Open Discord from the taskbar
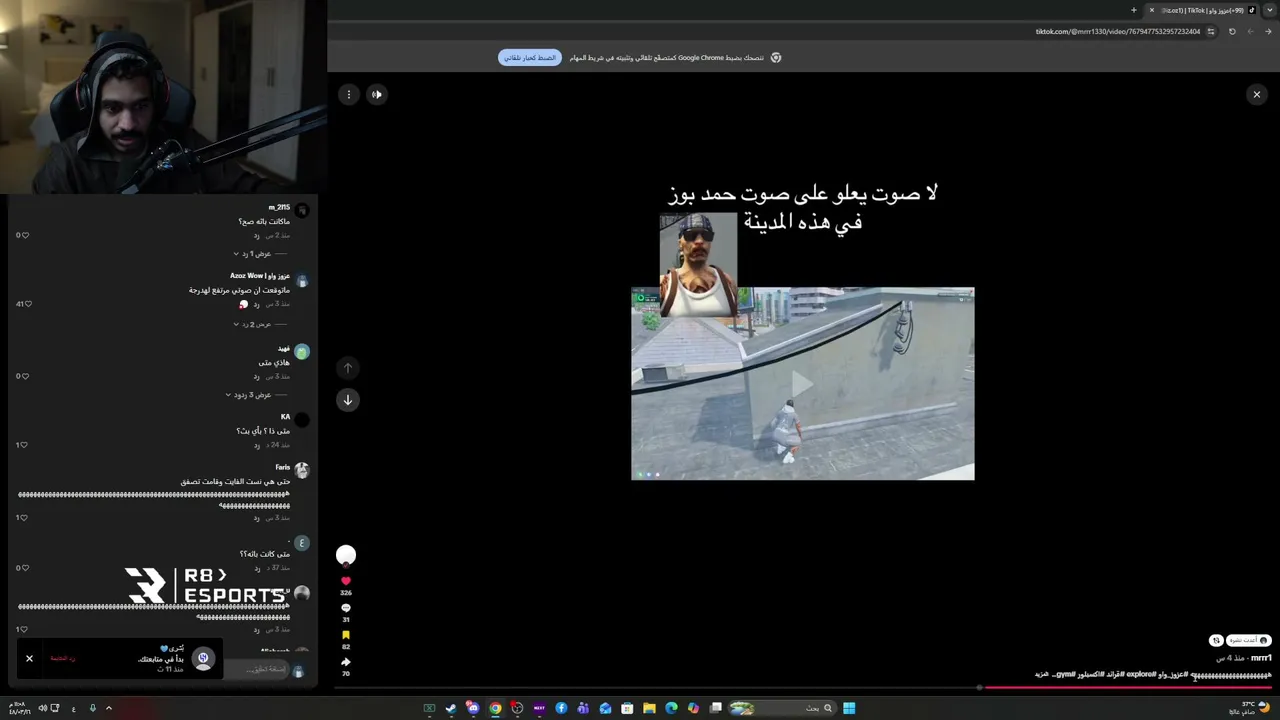 click(x=473, y=708)
